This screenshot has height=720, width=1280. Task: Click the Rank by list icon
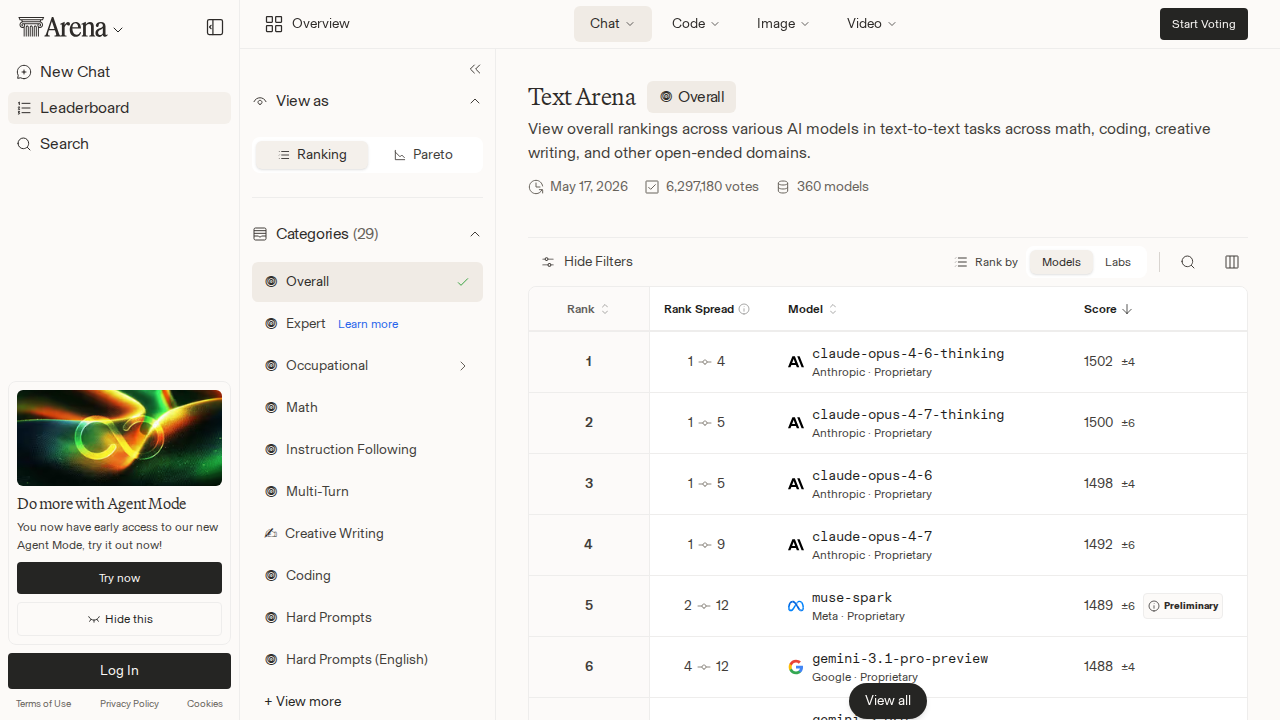(962, 262)
